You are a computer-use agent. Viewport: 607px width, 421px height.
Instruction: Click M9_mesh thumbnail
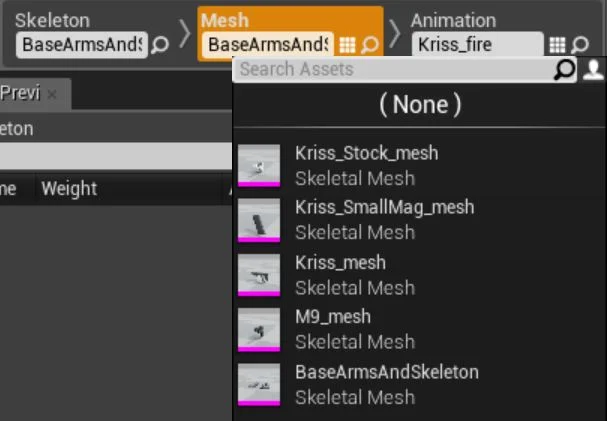coord(259,330)
